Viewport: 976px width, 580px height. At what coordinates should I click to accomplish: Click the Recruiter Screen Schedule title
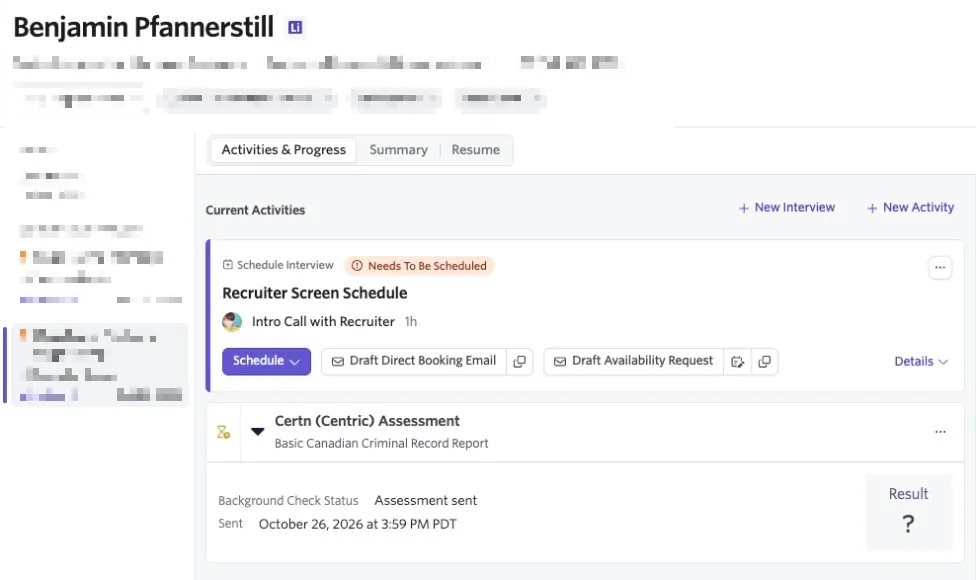pos(315,293)
